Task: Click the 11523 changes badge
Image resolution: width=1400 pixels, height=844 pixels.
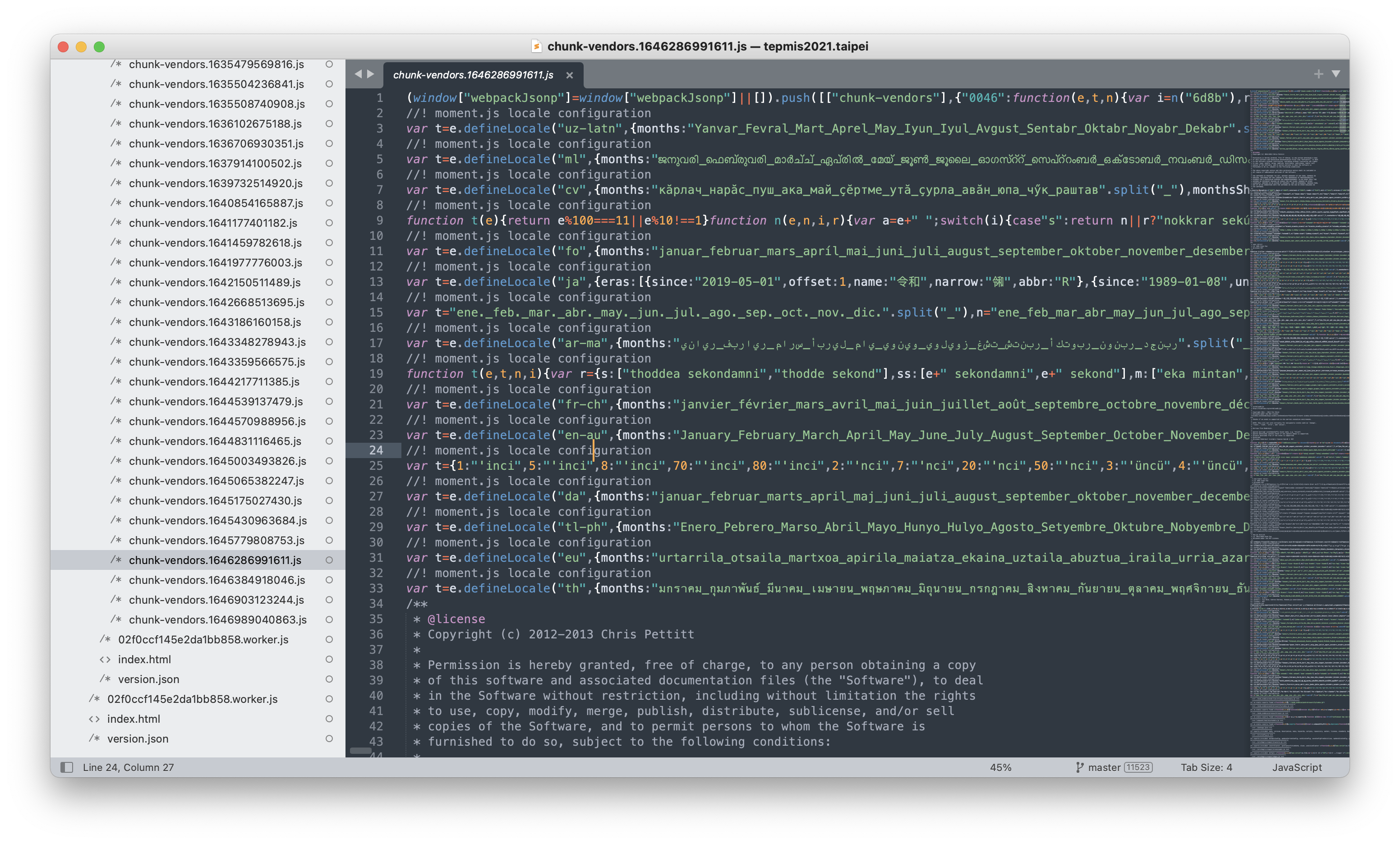Action: 1138,767
